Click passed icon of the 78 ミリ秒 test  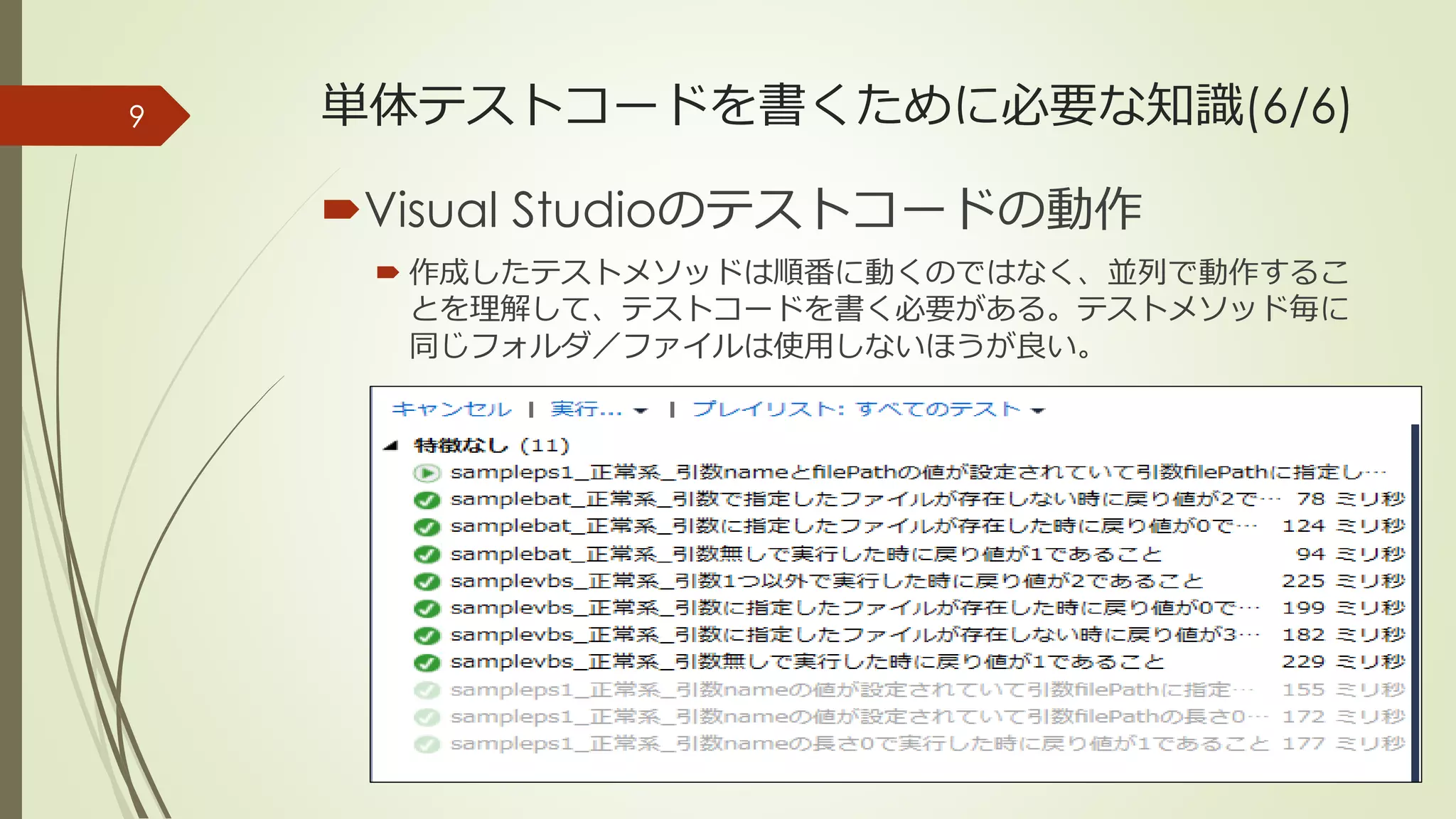pyautogui.click(x=427, y=500)
